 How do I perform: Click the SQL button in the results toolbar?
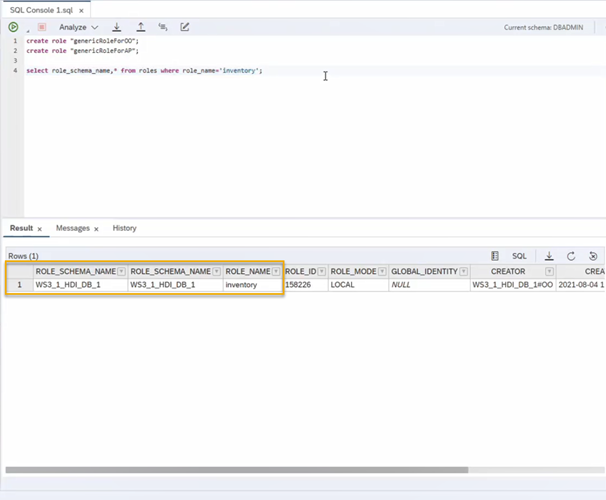[519, 256]
